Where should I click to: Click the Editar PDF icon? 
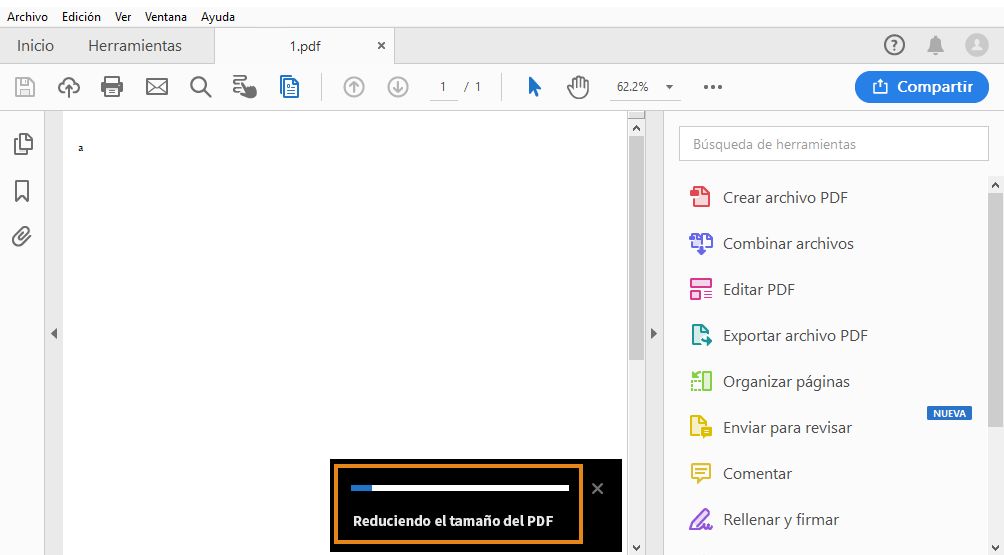(700, 289)
